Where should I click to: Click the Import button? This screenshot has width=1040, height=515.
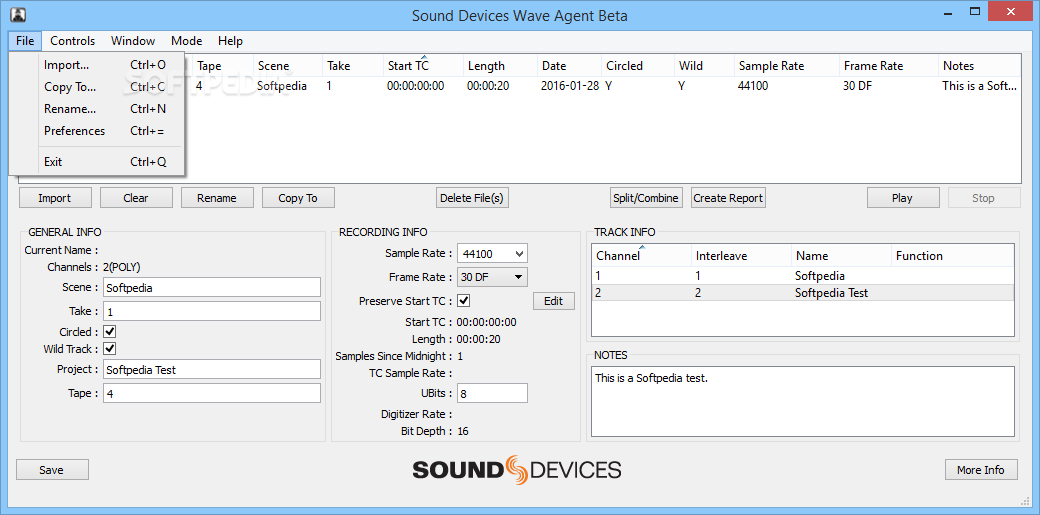pyautogui.click(x=55, y=198)
